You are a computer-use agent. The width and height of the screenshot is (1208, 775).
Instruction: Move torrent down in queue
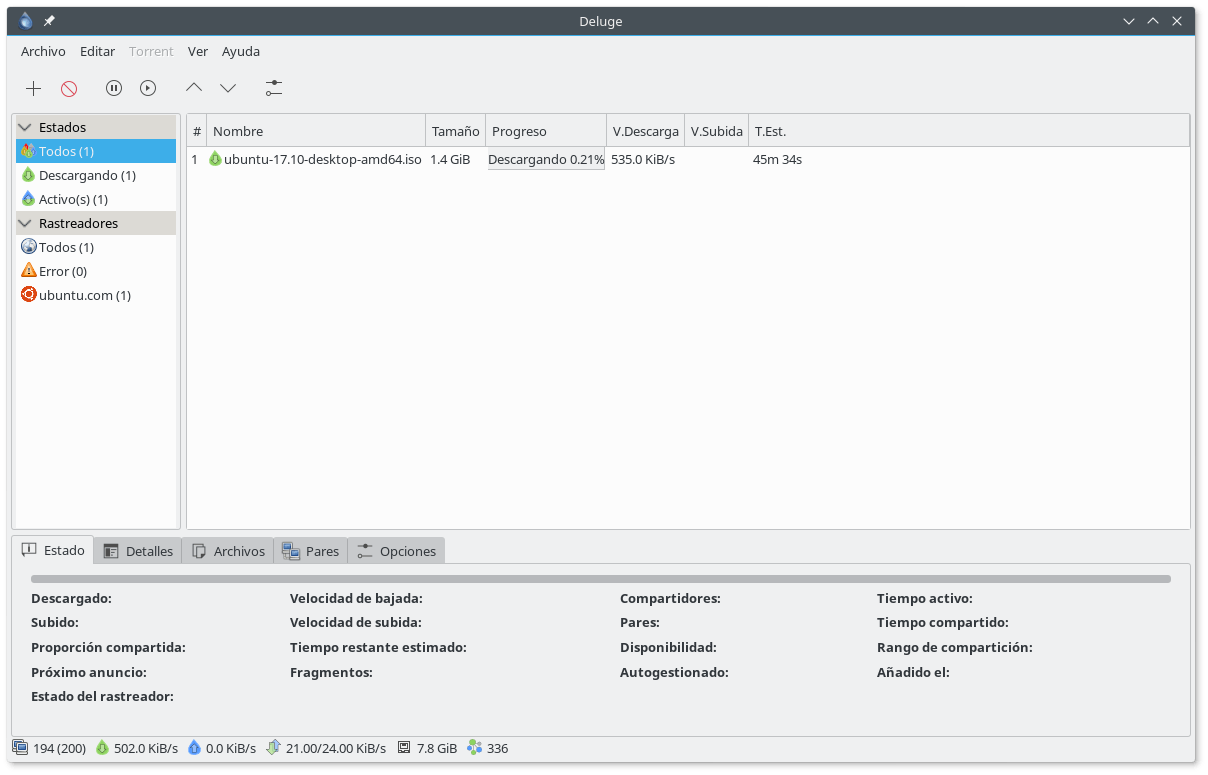click(x=228, y=88)
